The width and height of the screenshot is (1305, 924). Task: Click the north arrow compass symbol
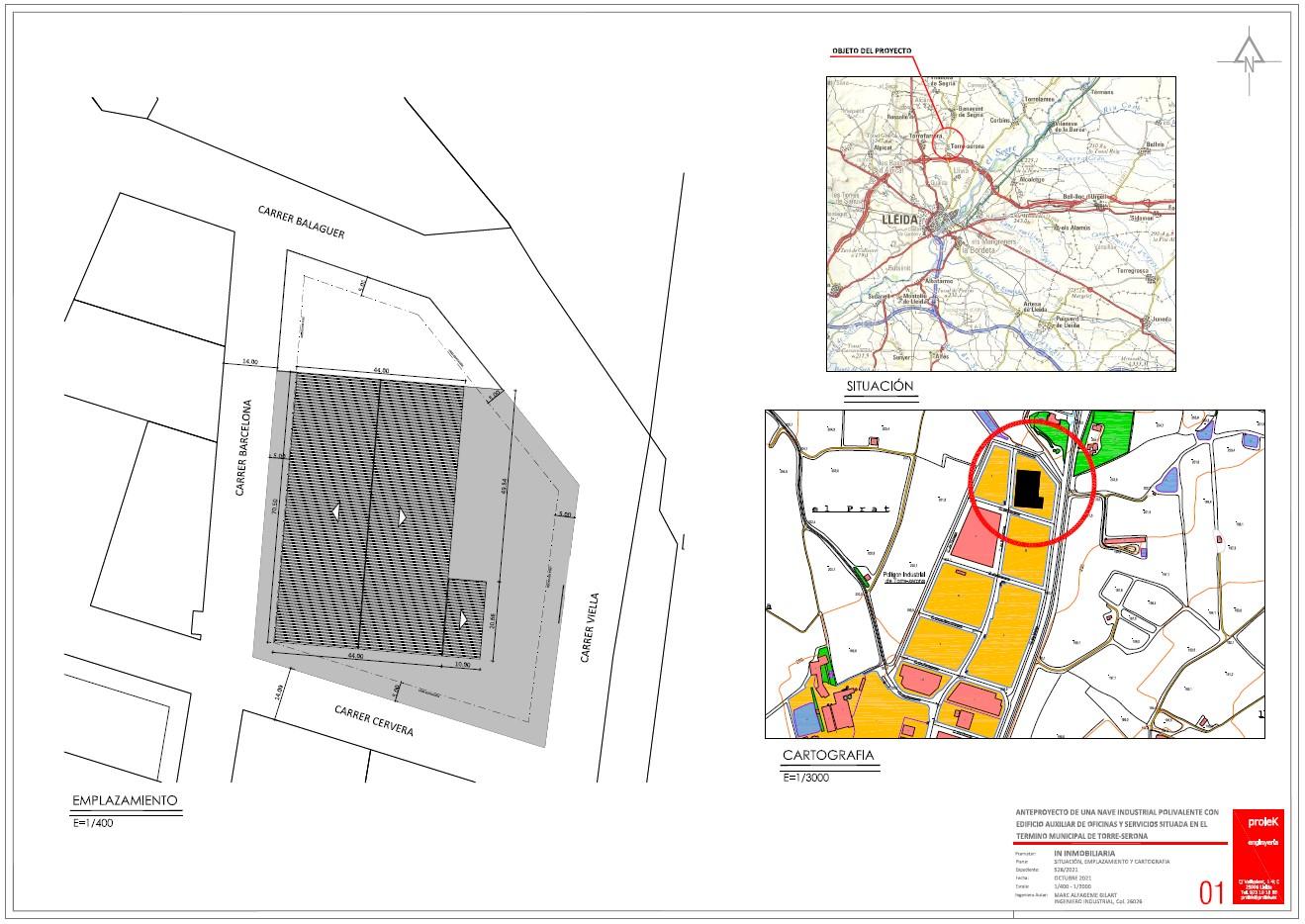(1250, 61)
